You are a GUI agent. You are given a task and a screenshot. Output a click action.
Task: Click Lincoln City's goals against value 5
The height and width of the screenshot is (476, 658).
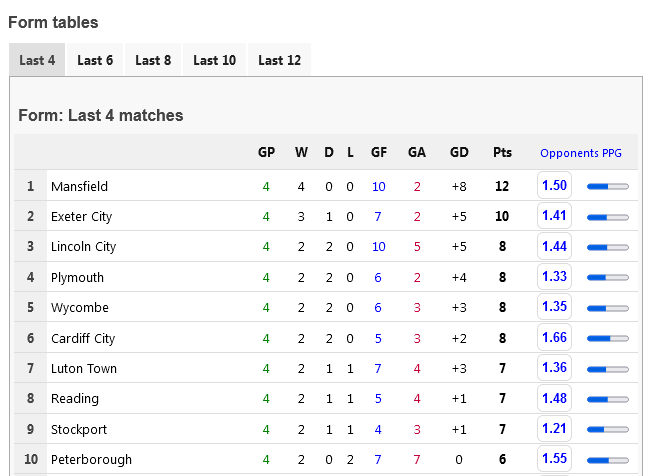pos(416,247)
